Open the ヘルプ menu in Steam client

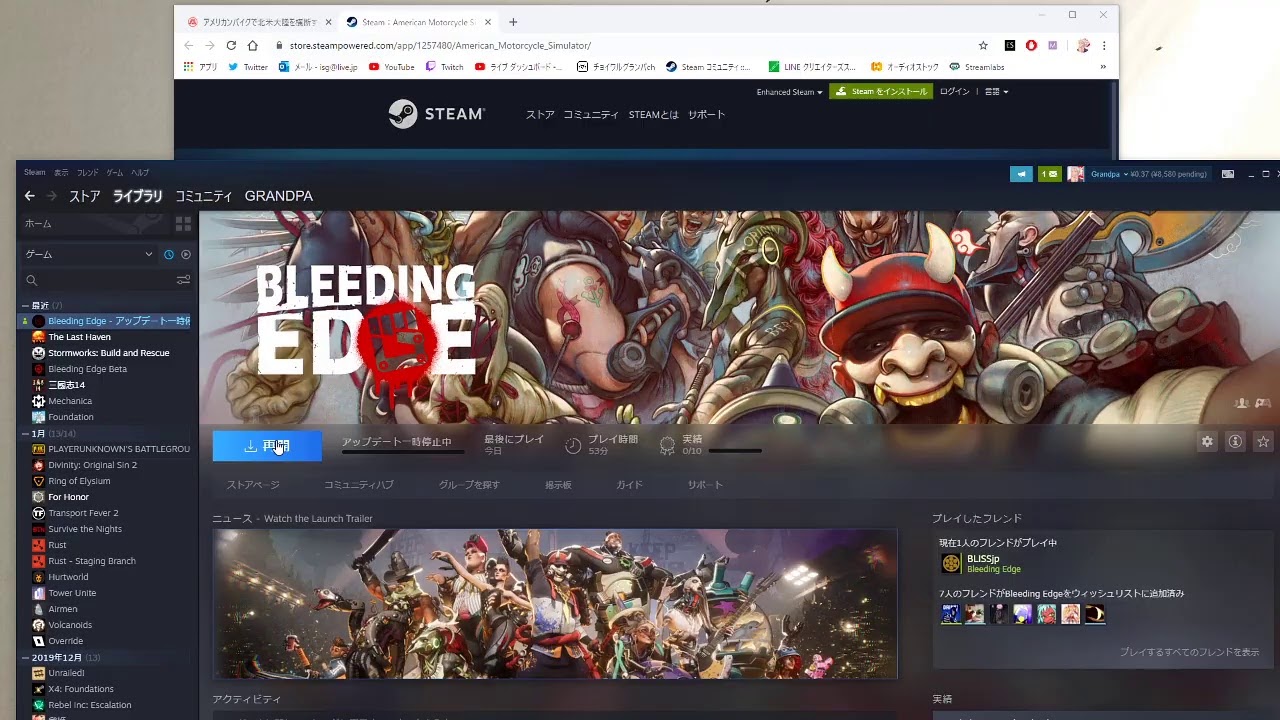click(x=140, y=173)
